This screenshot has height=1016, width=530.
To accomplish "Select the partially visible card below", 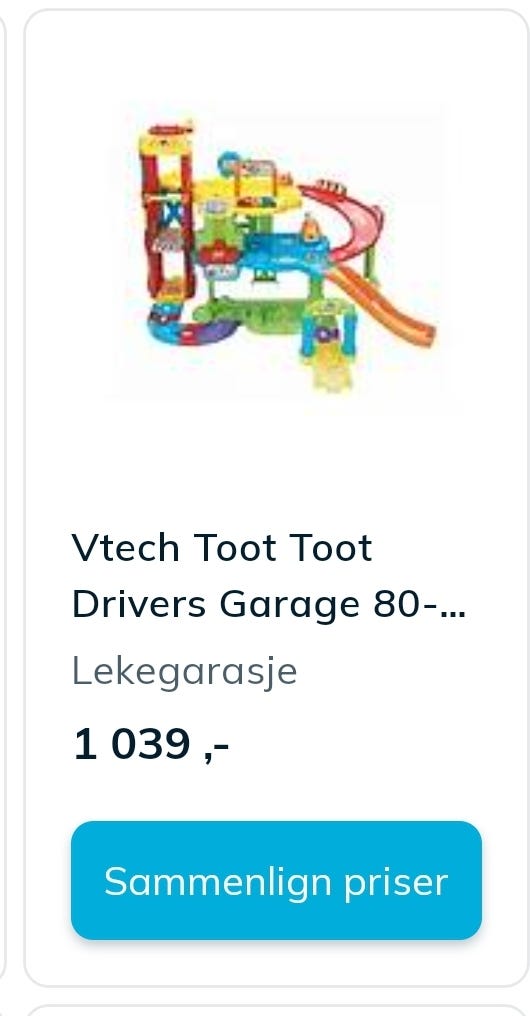I will (277, 1011).
